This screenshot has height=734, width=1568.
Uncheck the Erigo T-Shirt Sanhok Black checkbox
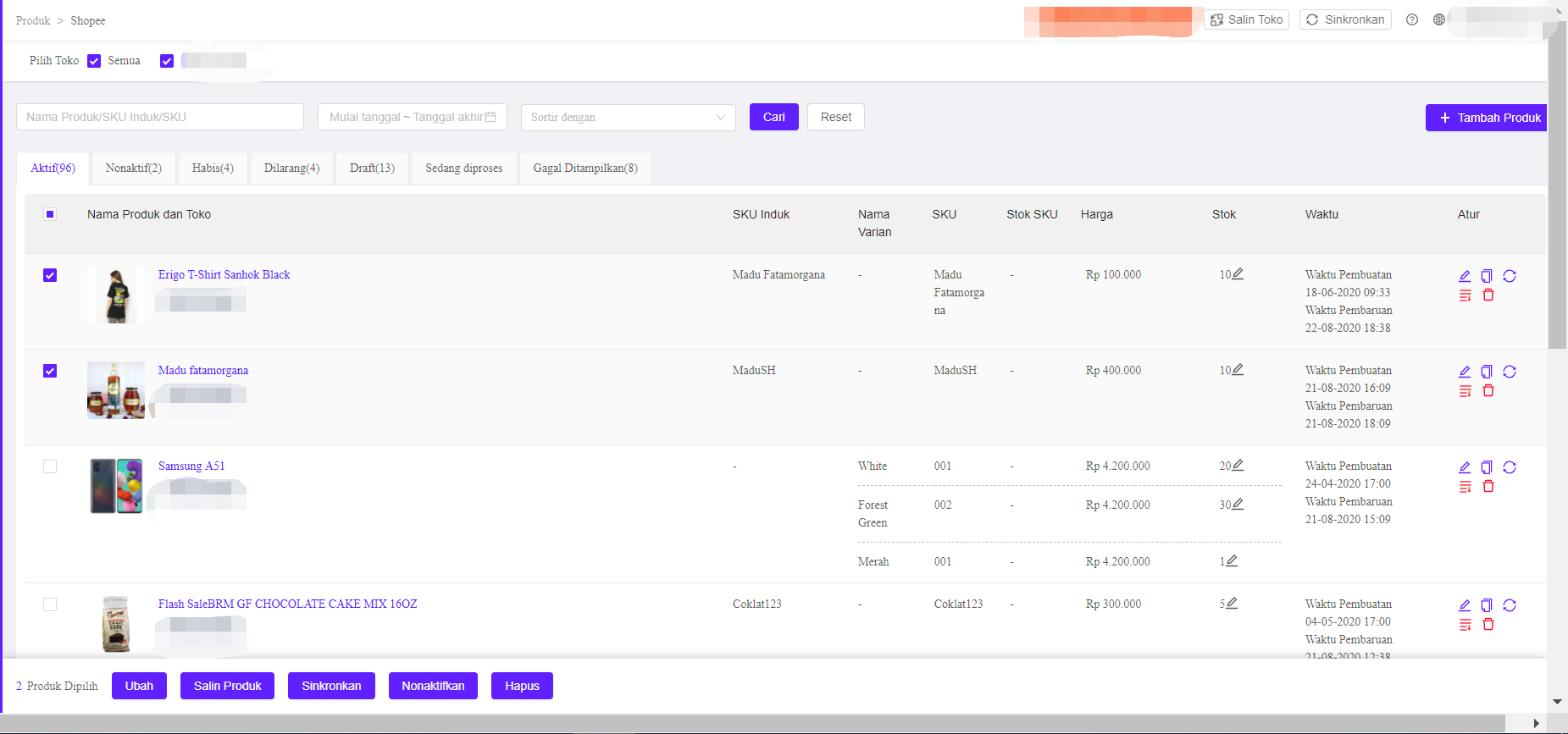(50, 275)
